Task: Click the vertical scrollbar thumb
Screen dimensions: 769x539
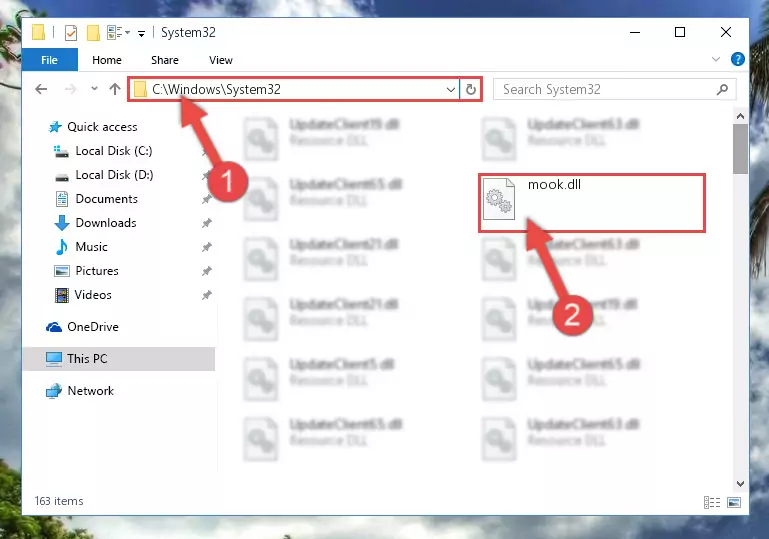Action: (x=740, y=149)
